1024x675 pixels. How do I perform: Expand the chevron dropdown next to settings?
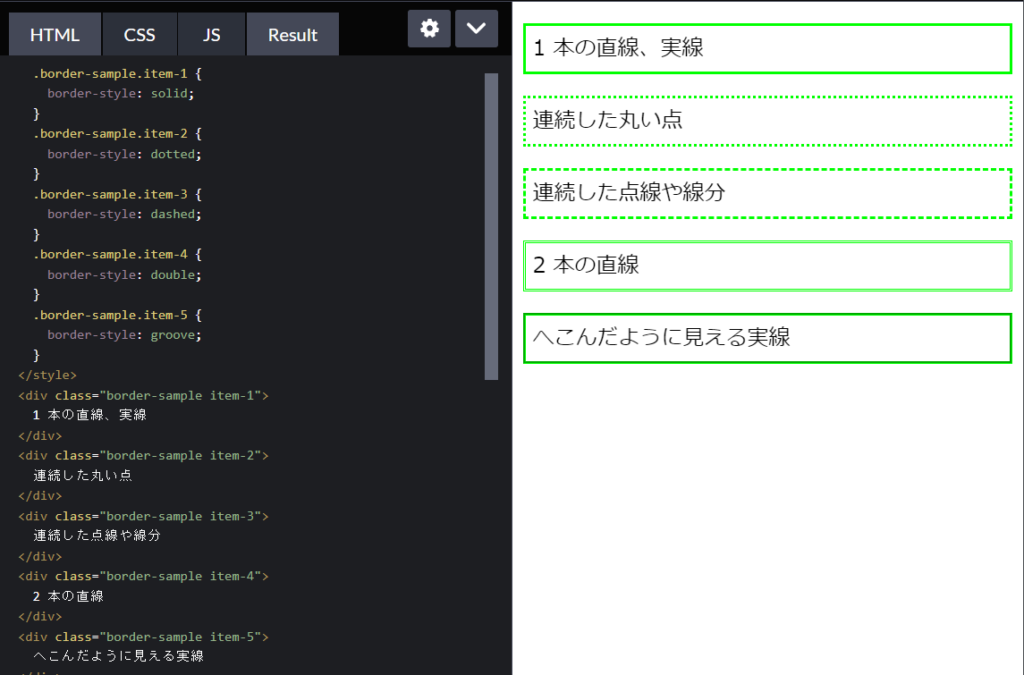click(476, 29)
